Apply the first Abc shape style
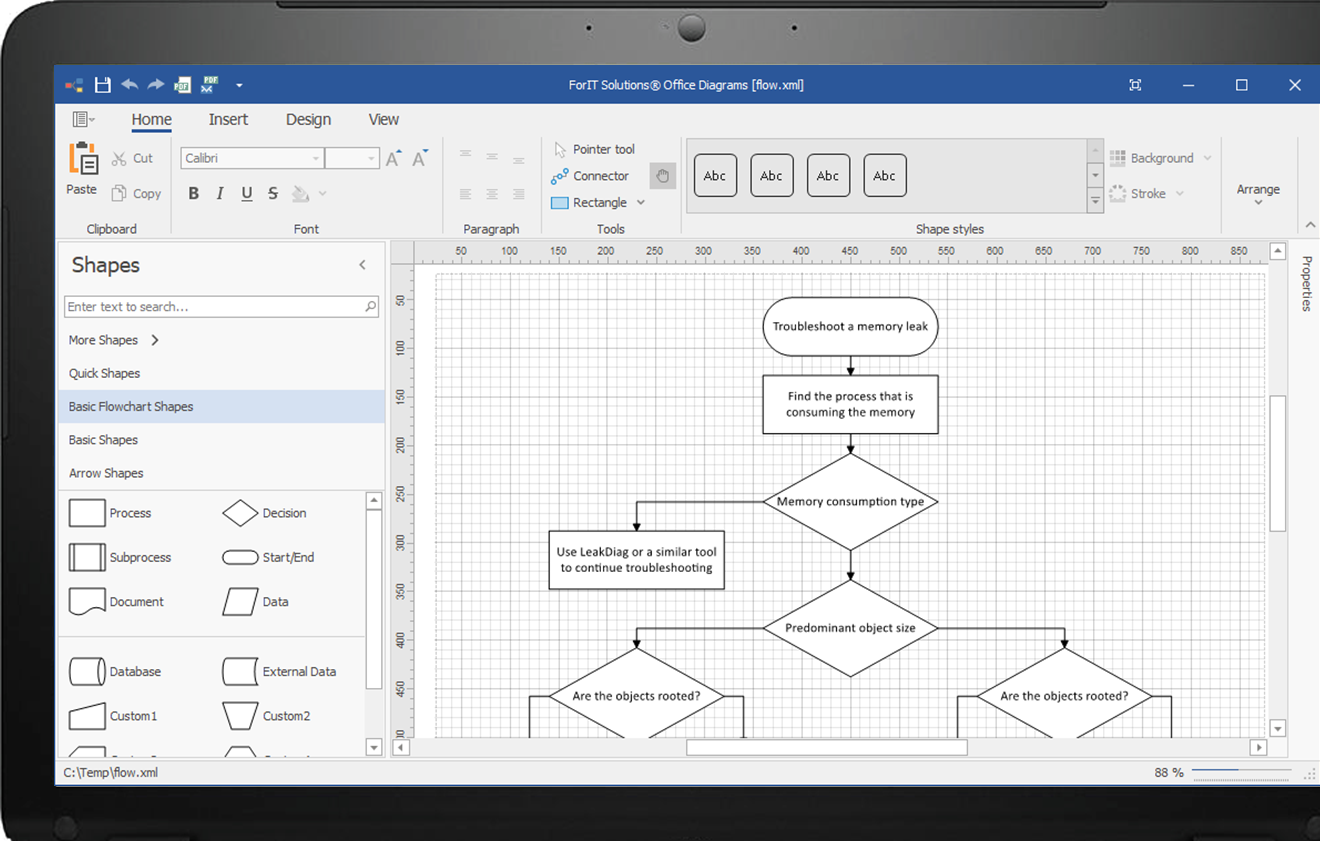Image resolution: width=1320 pixels, height=841 pixels. pos(715,176)
